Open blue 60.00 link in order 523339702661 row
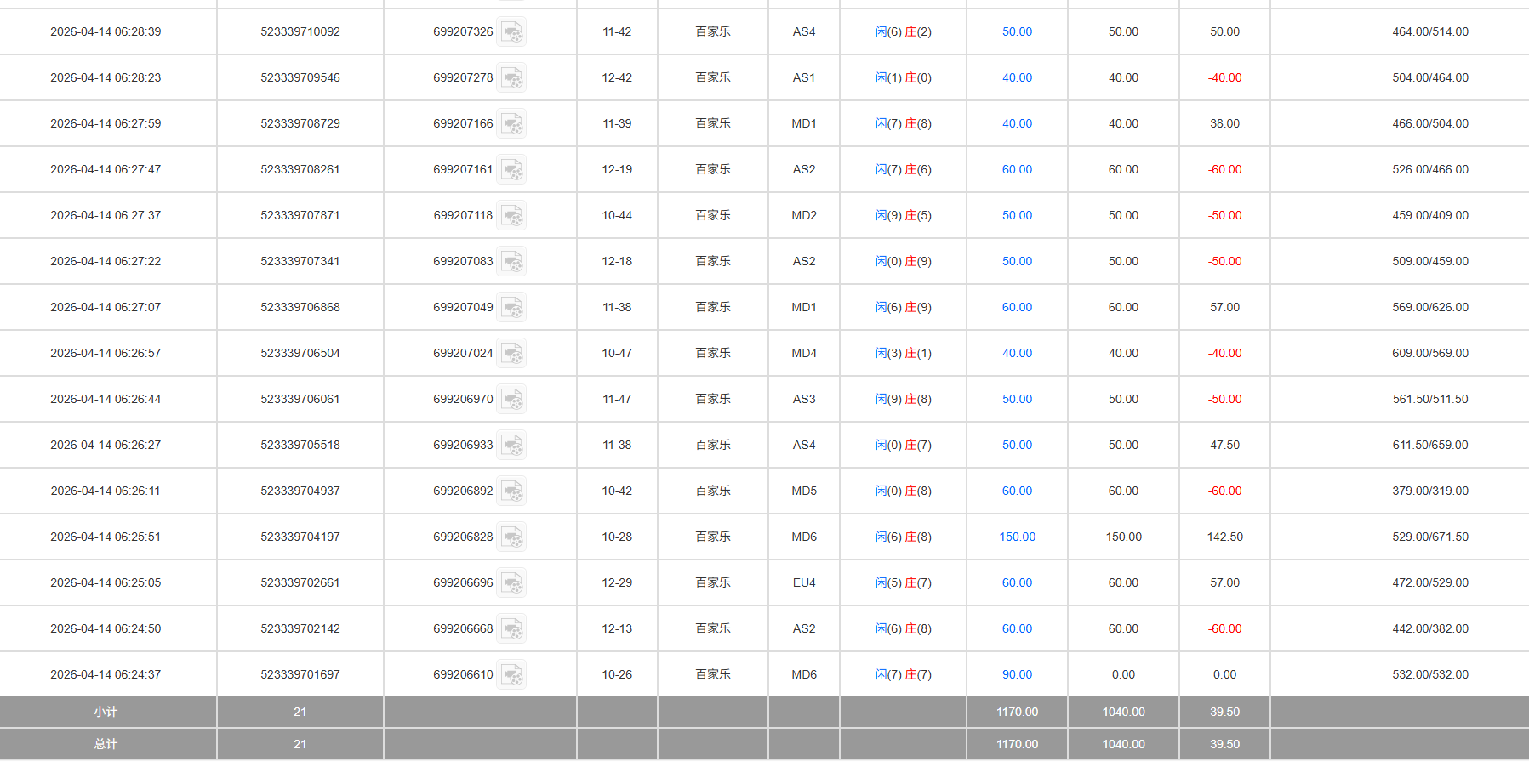This screenshot has width=1529, height=784. point(1017,583)
